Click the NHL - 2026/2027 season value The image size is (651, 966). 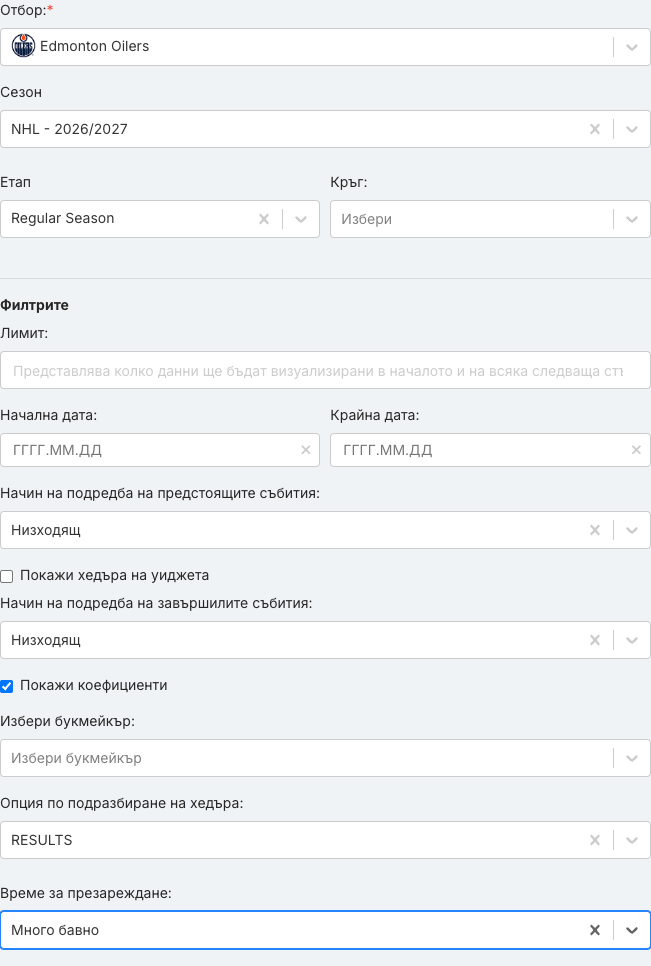(x=69, y=129)
